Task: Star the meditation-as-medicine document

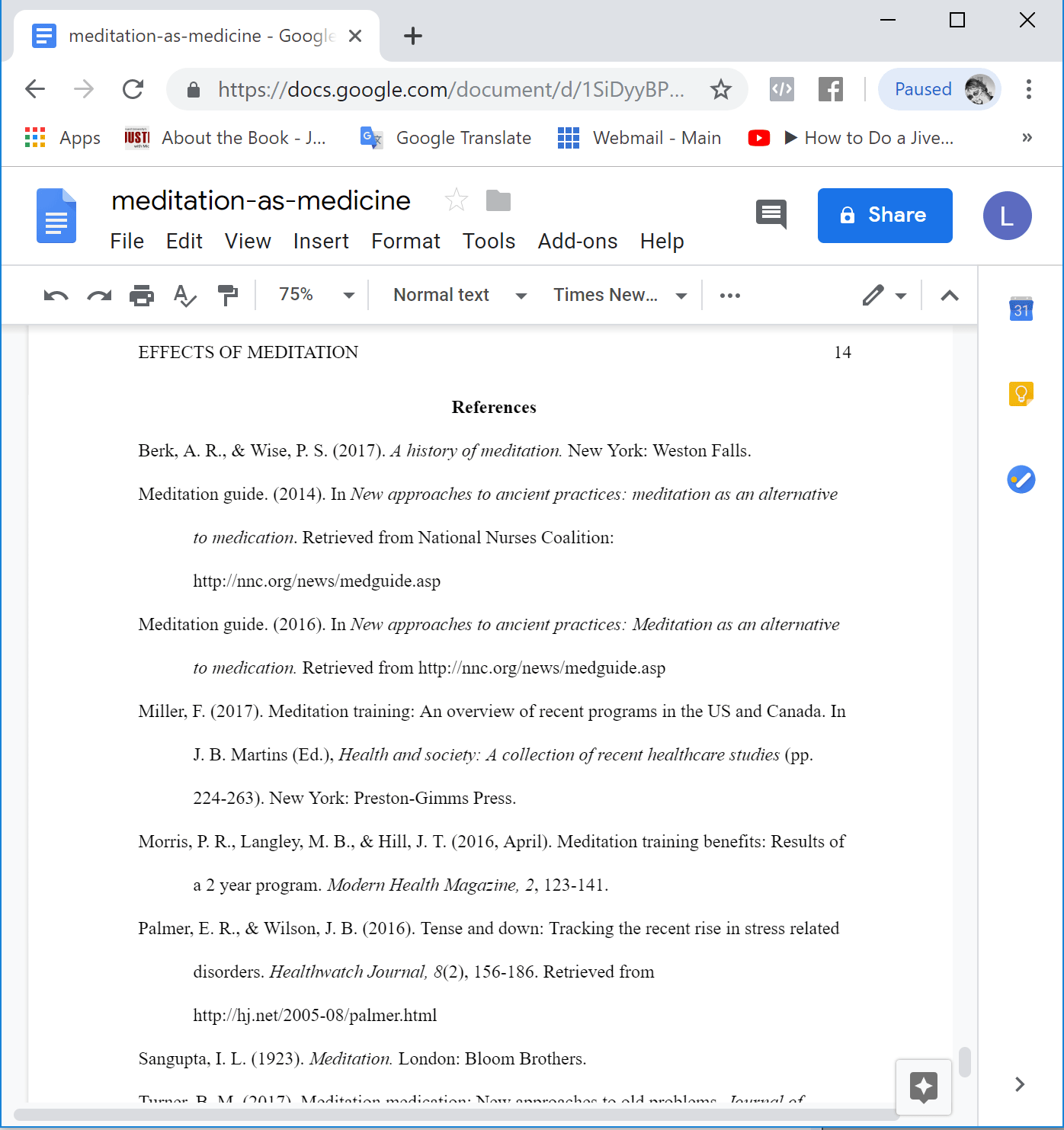Action: tap(456, 200)
